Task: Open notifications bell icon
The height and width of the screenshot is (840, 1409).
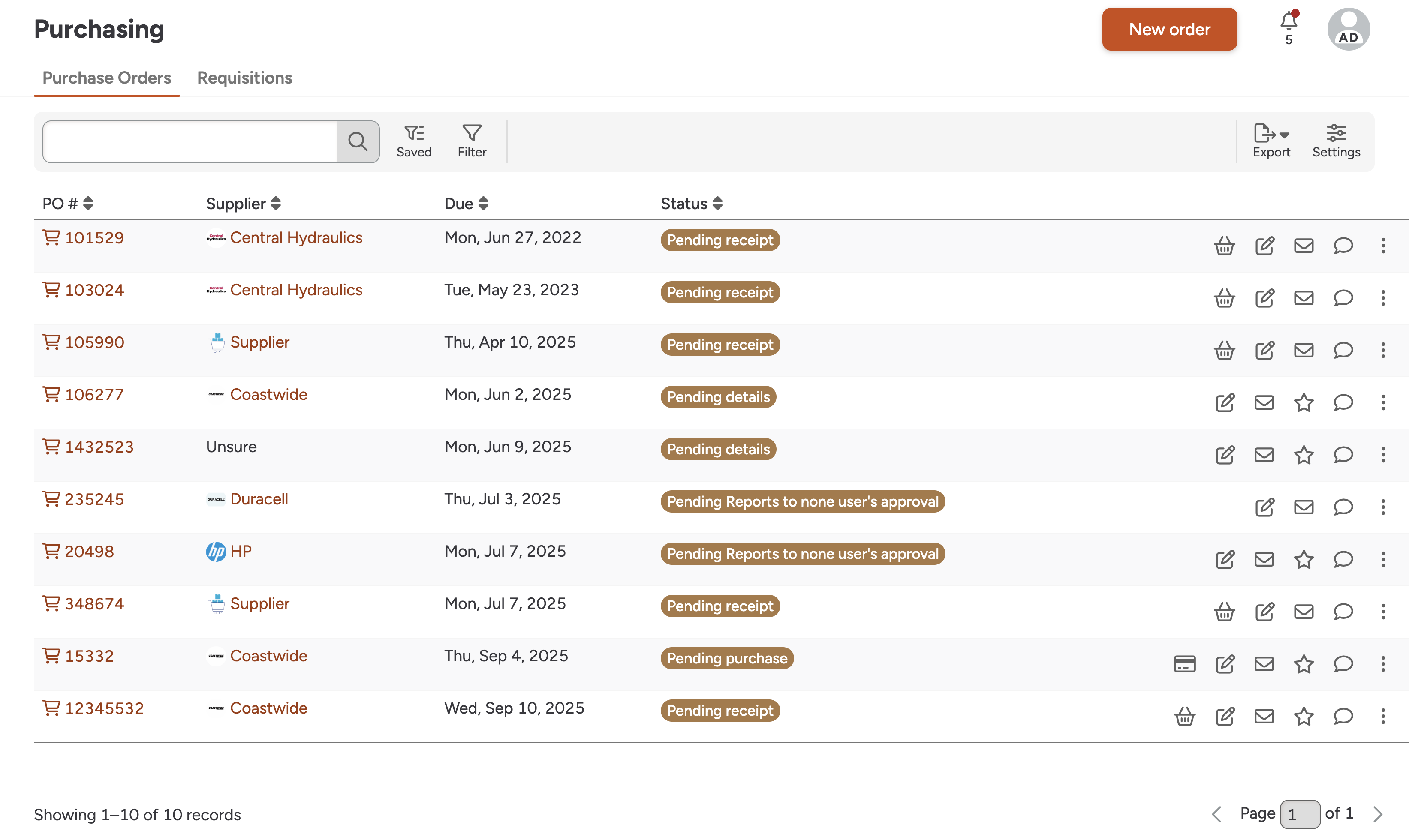Action: pyautogui.click(x=1289, y=22)
